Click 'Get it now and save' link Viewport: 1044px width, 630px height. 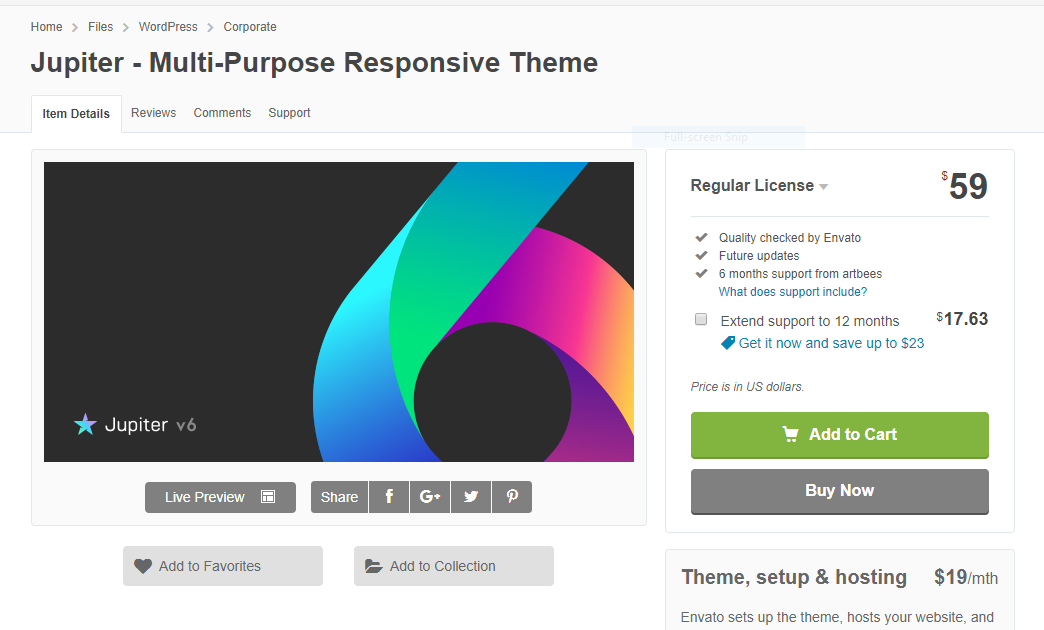tap(831, 343)
